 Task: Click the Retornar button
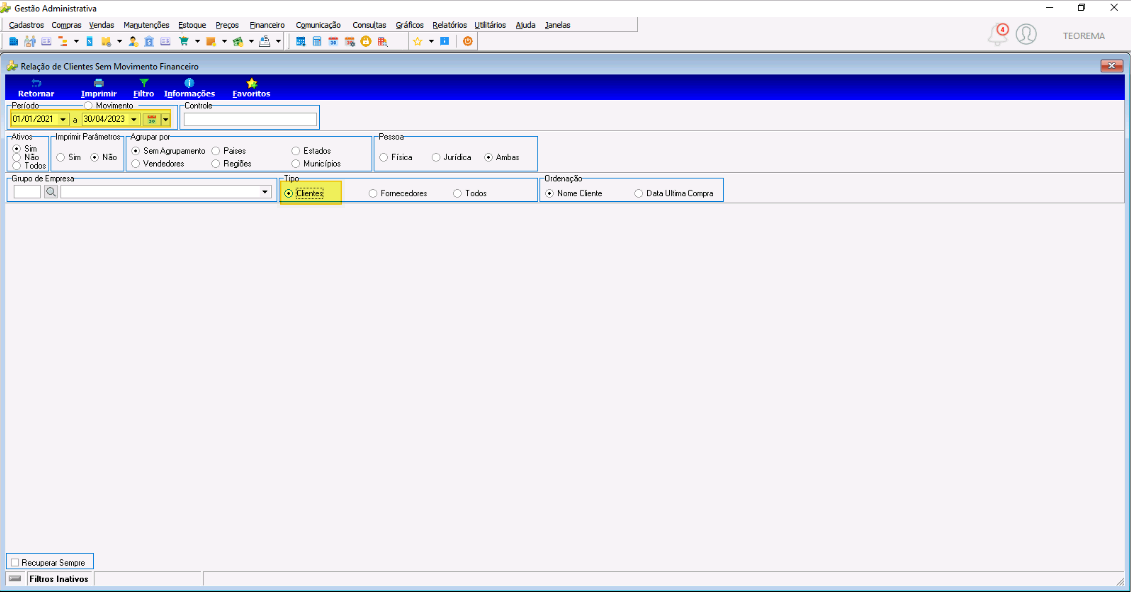(x=36, y=88)
